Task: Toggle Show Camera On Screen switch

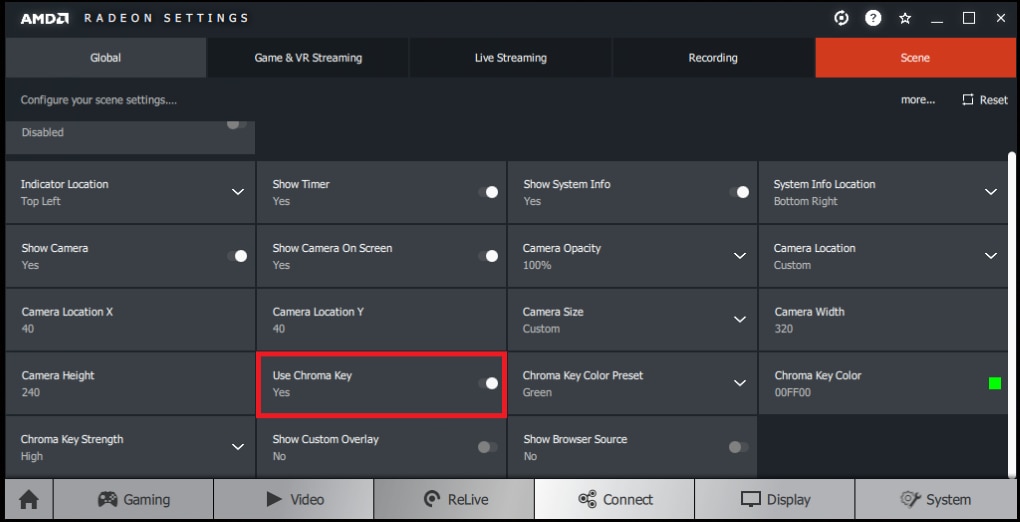Action: pyautogui.click(x=488, y=256)
